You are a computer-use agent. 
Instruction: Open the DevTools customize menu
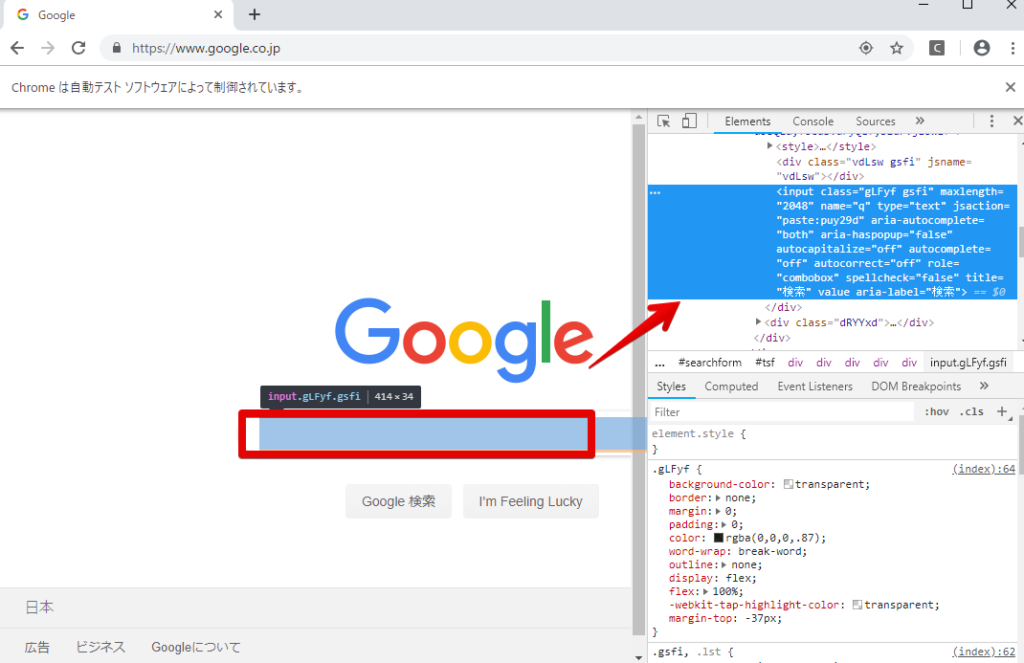point(991,121)
